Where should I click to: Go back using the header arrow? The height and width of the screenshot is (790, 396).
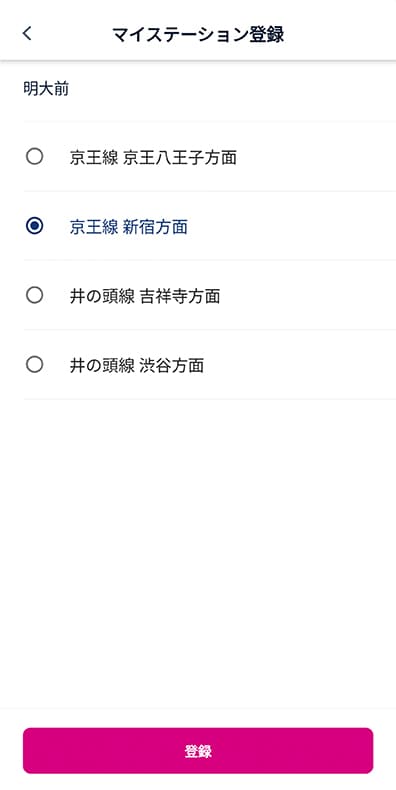click(x=27, y=33)
